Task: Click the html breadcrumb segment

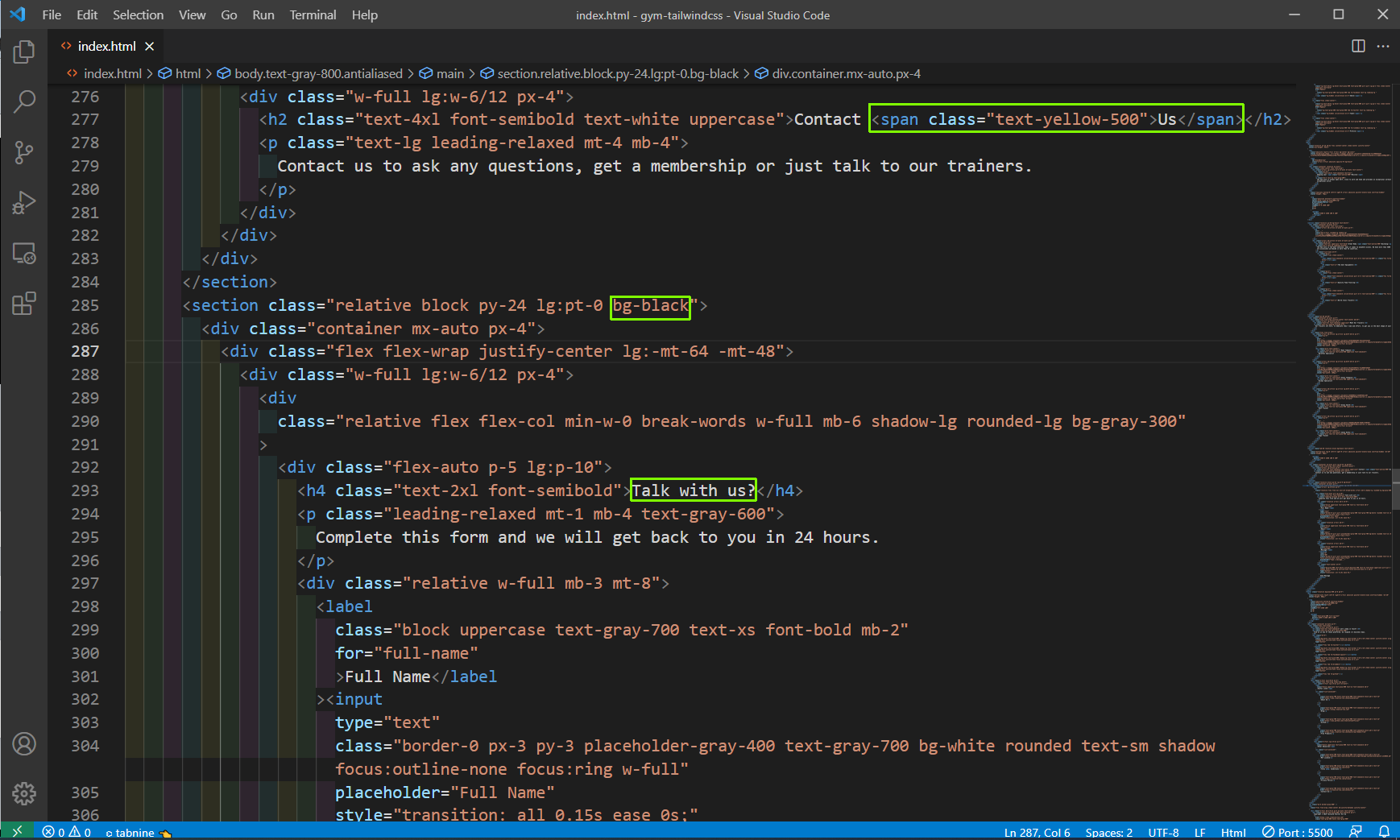Action: coord(180,73)
